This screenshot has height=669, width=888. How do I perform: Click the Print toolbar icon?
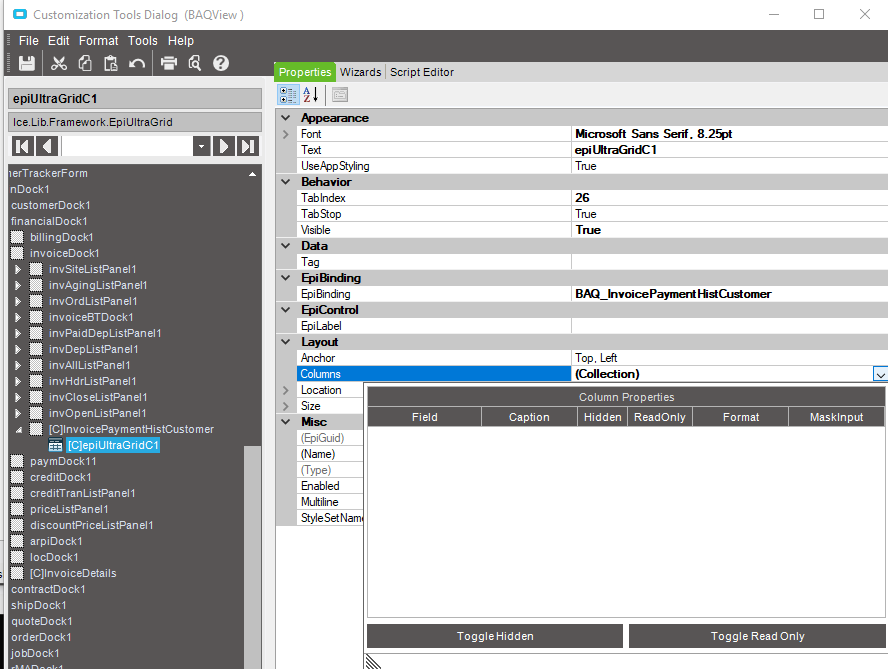169,63
